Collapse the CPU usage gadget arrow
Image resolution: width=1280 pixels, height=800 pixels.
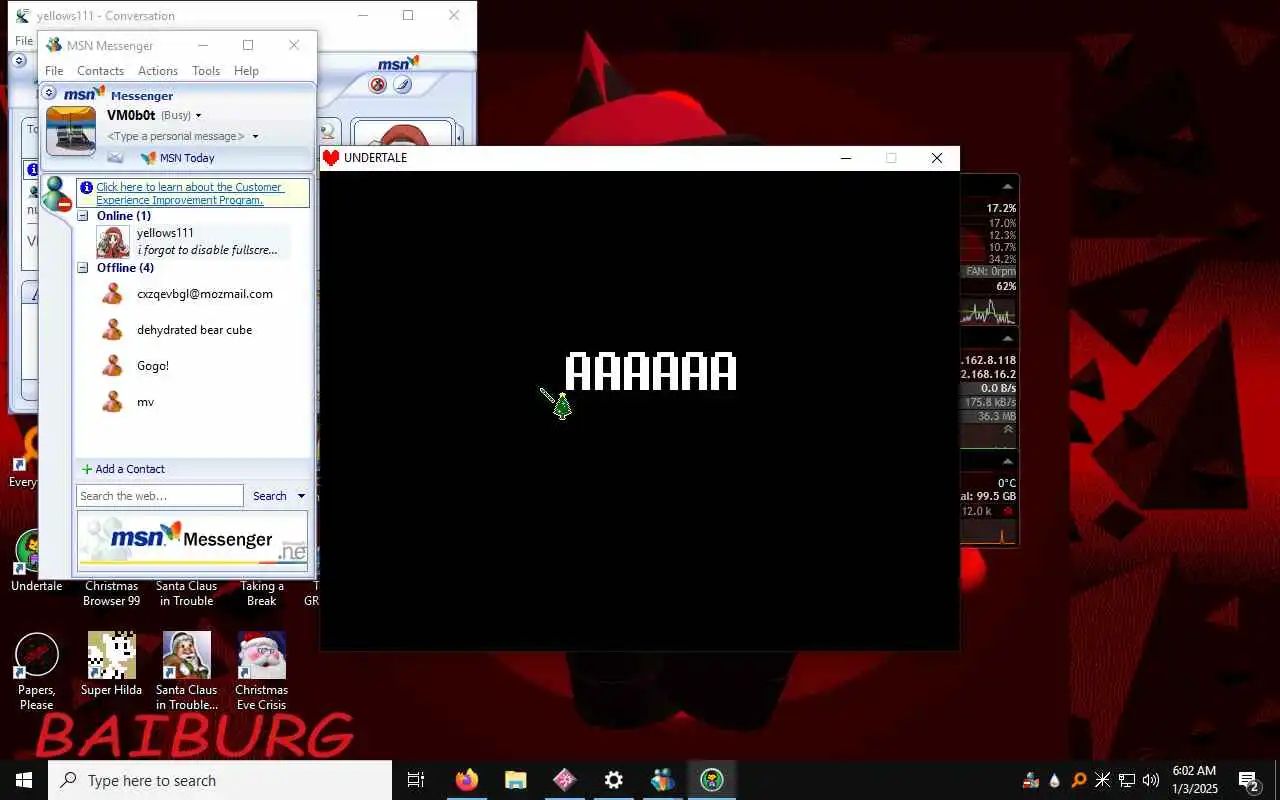pos(1008,187)
